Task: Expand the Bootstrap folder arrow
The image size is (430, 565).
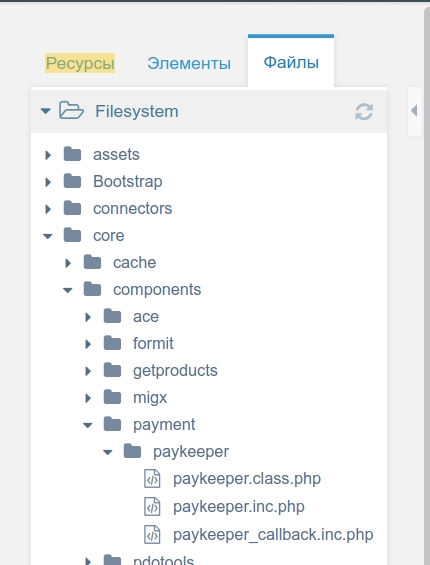Action: (x=48, y=182)
